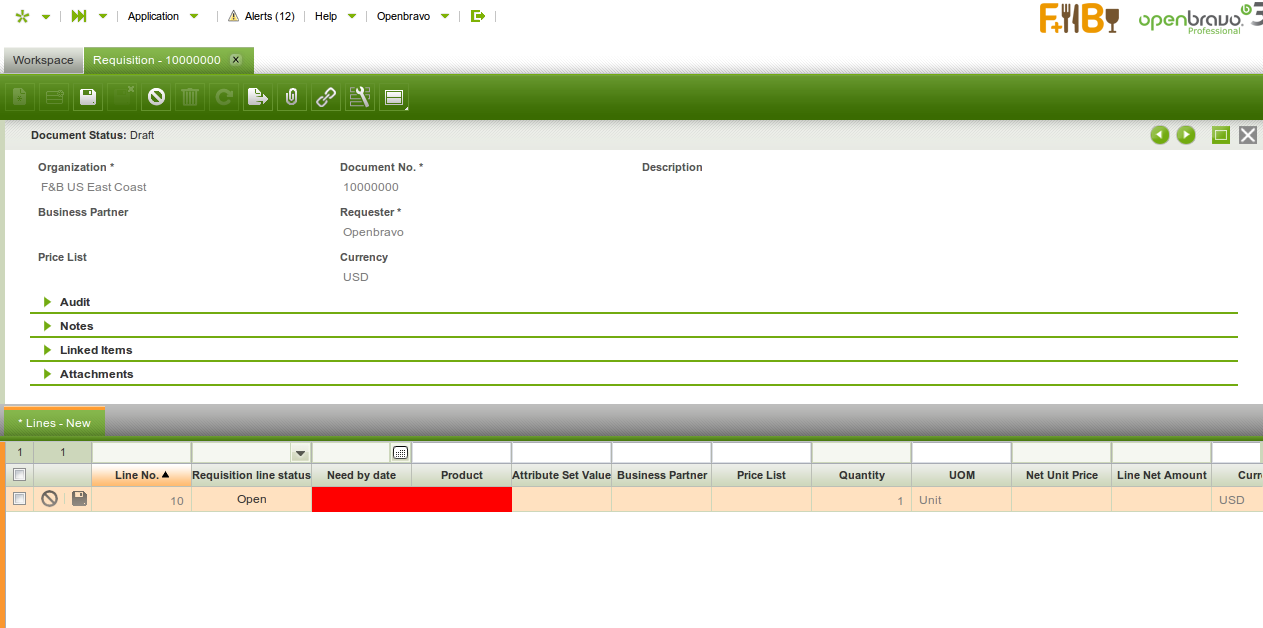Switch to the Workspace tab

(43, 60)
